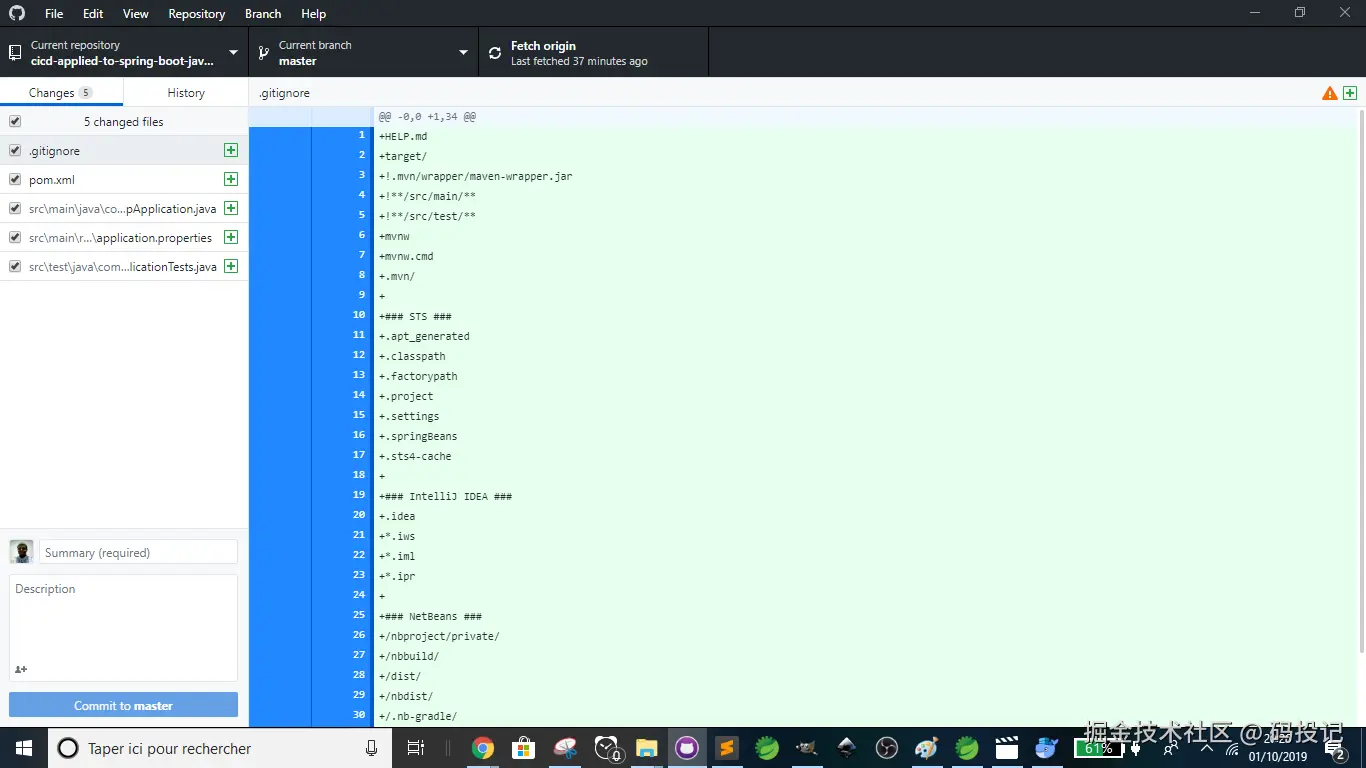The image size is (1366, 768).
Task: Click the added-status icon for pom.xml
Action: (x=231, y=179)
